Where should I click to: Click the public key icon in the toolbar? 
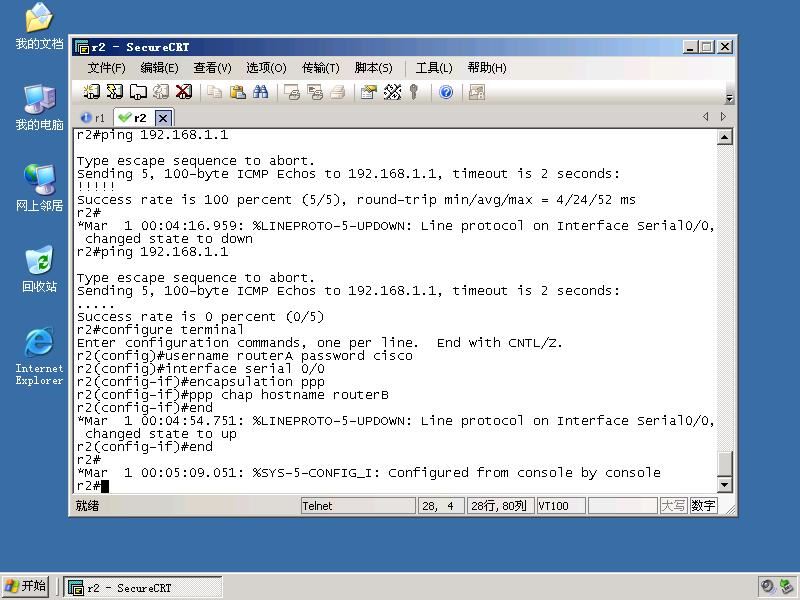coord(414,92)
